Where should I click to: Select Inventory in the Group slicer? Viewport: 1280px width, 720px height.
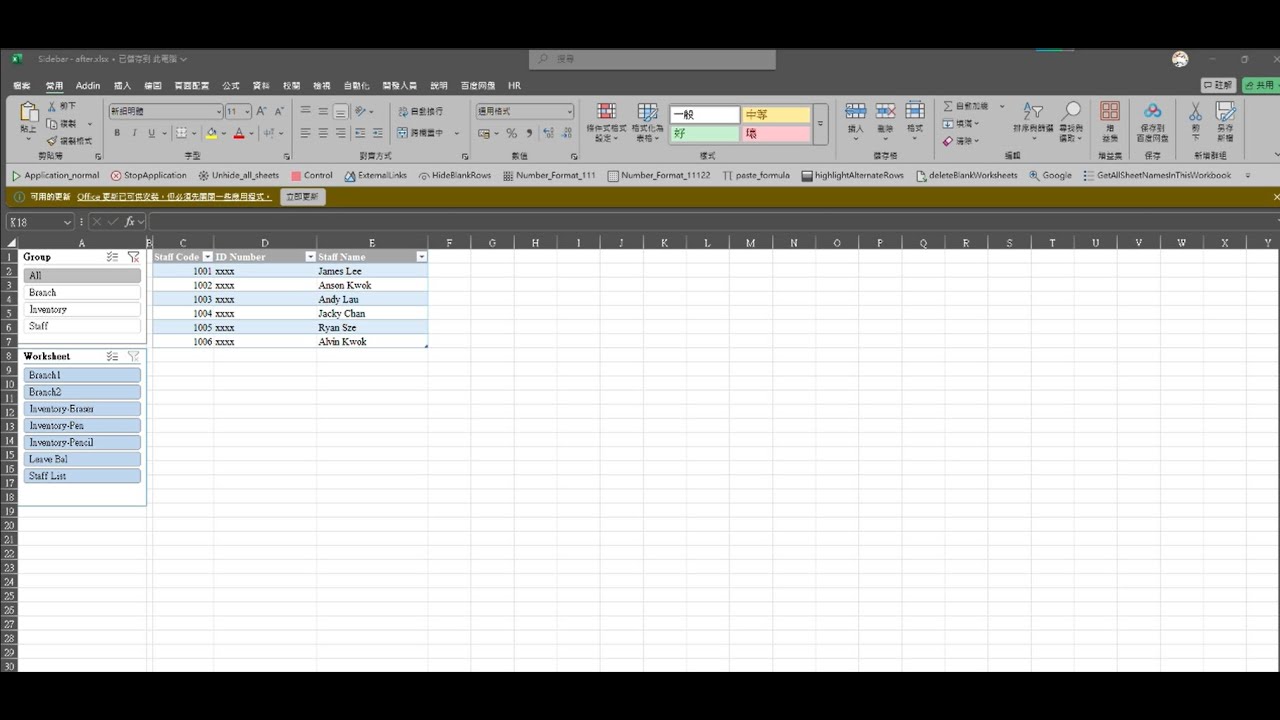[x=82, y=310]
